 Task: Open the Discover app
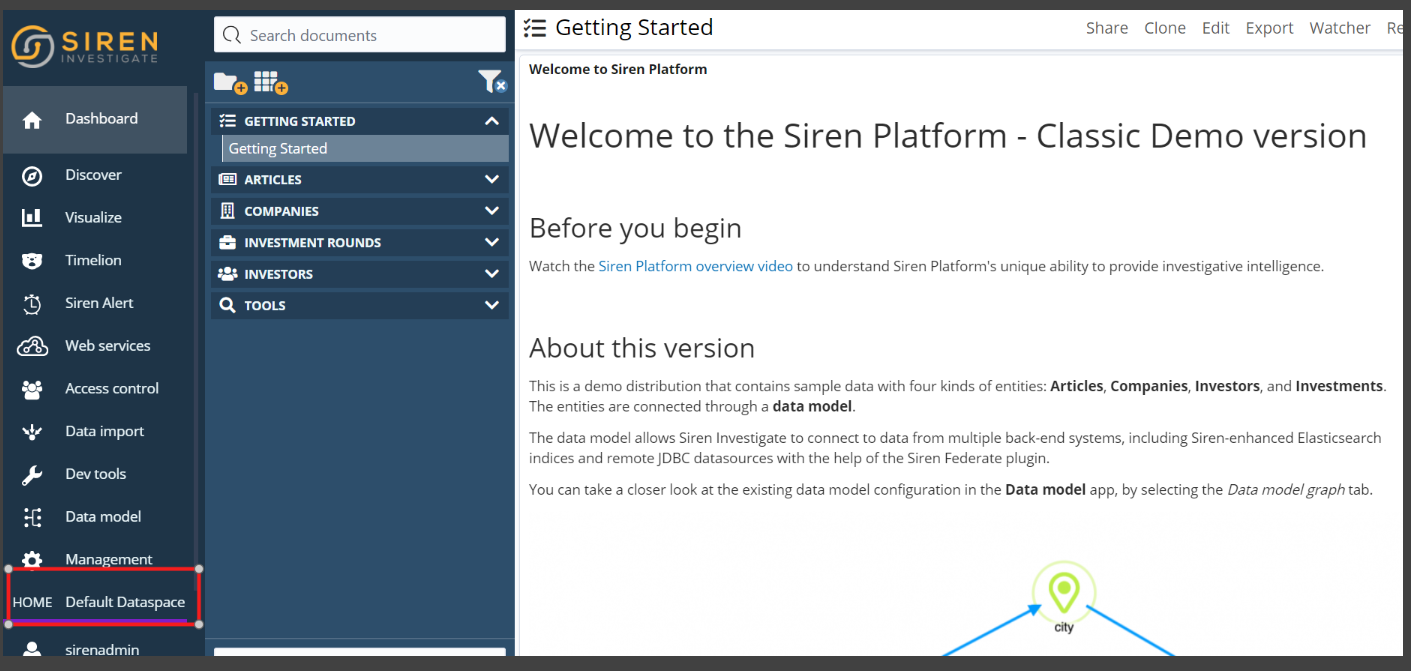[x=95, y=175]
